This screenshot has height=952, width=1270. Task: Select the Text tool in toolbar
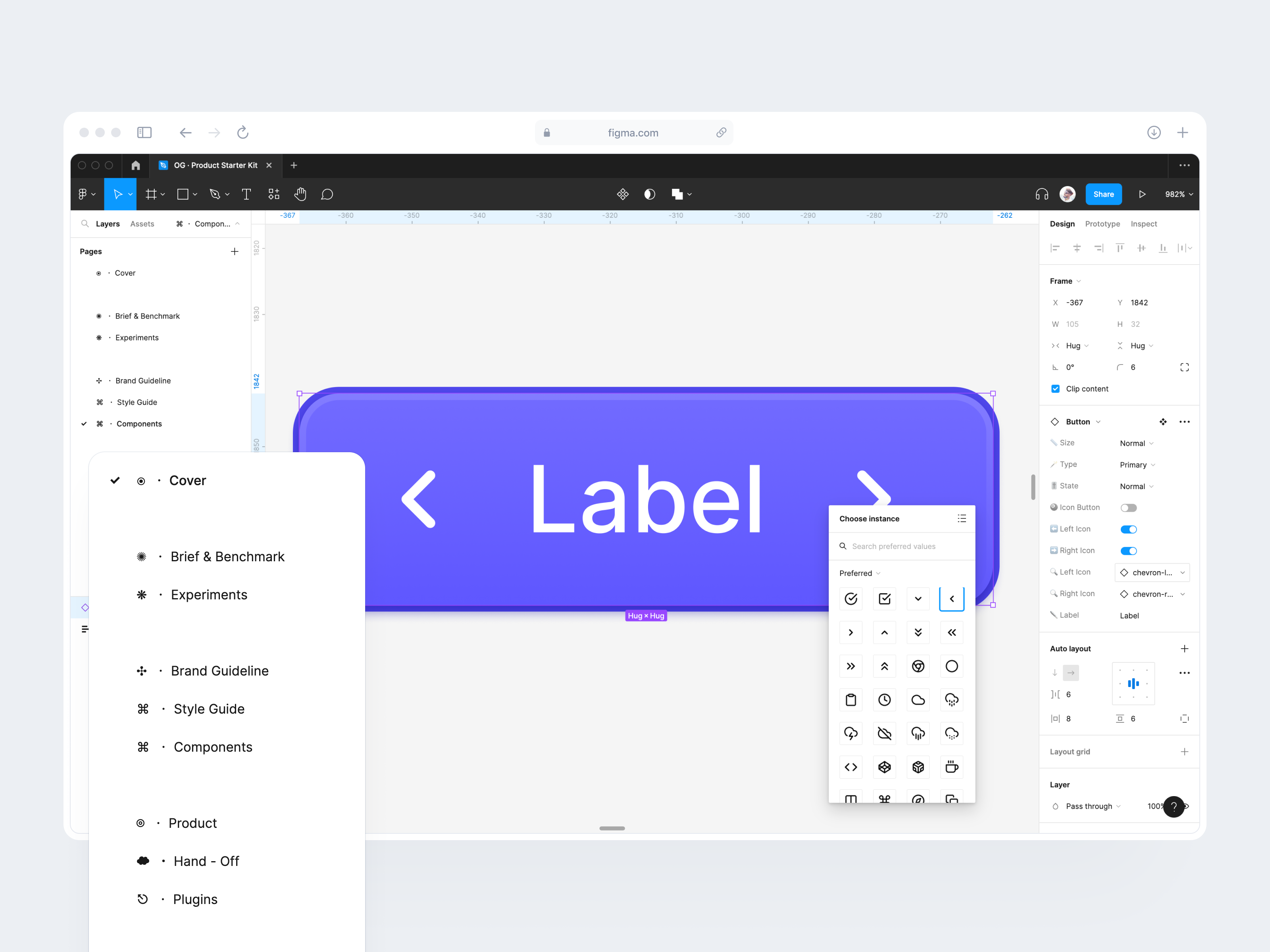(x=246, y=194)
